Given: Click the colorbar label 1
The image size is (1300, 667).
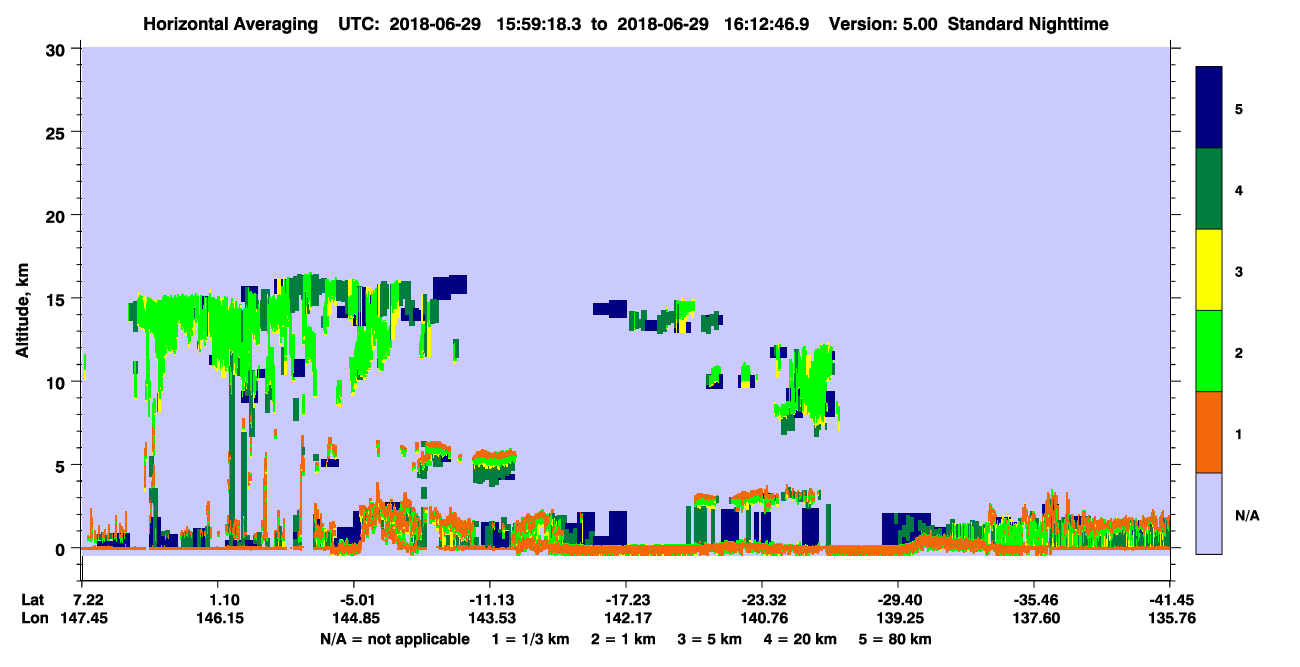Looking at the screenshot, I should click(x=1239, y=434).
